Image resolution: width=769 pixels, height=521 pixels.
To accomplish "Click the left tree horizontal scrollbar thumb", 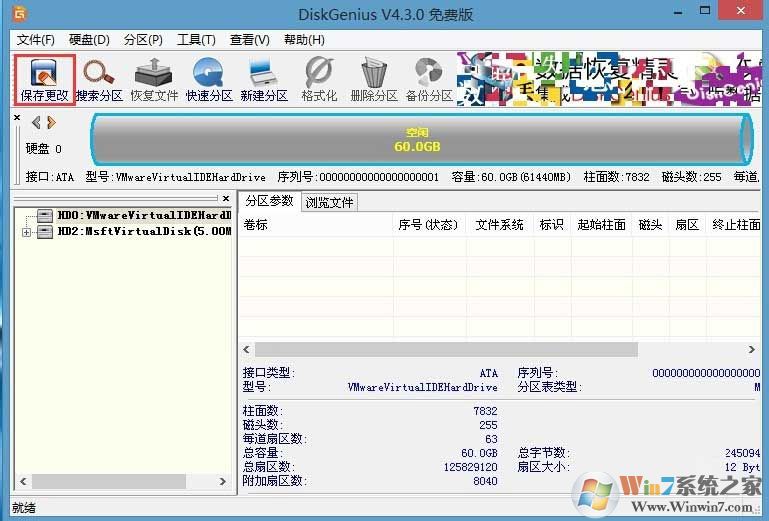I will (x=109, y=481).
